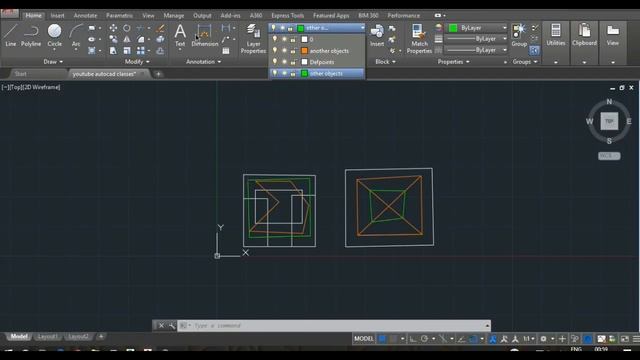
Task: Activate the Move tool in Modify
Action: tap(113, 28)
